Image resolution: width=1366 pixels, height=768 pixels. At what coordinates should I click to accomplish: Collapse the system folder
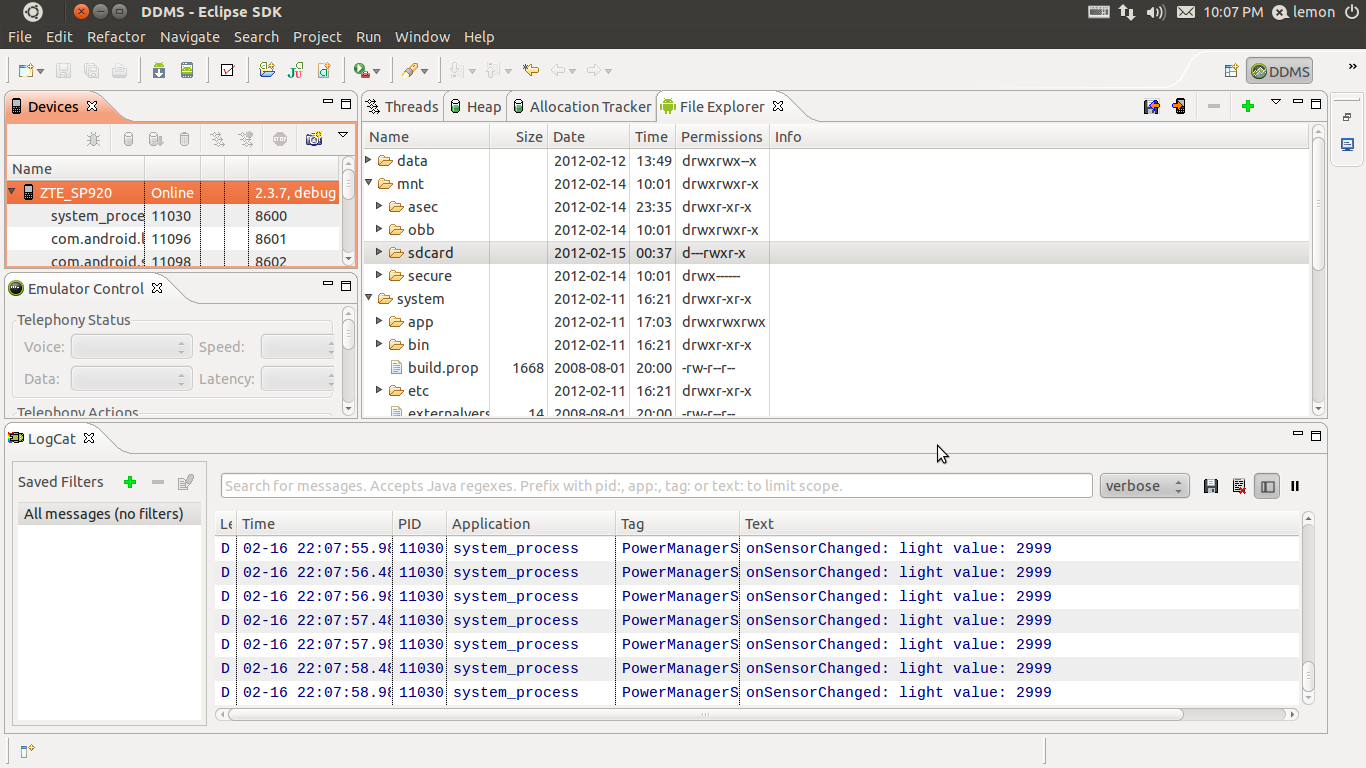tap(368, 298)
